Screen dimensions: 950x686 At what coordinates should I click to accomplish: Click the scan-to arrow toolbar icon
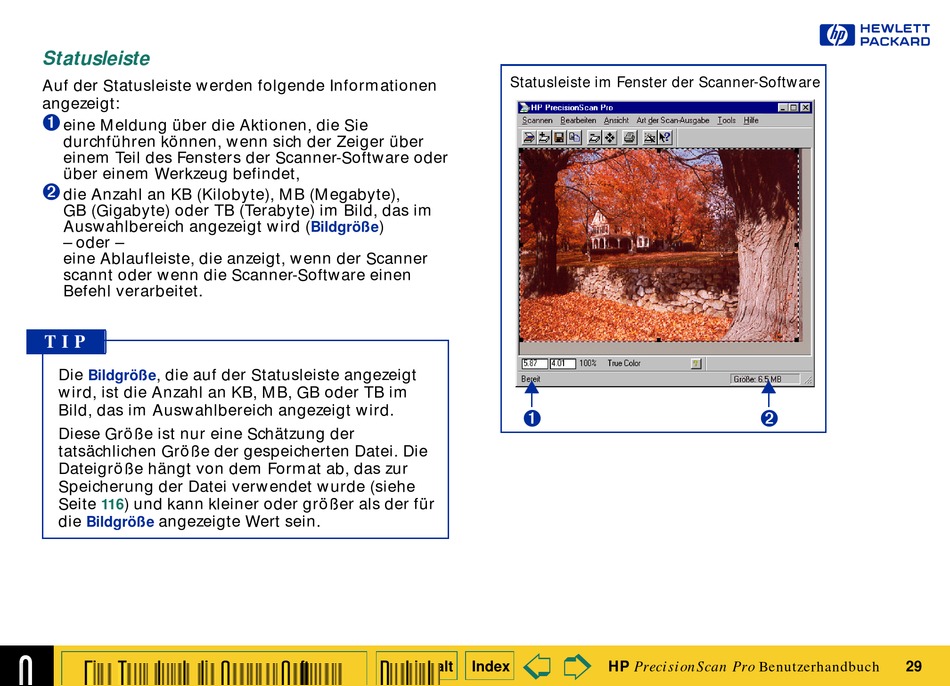coord(594,138)
